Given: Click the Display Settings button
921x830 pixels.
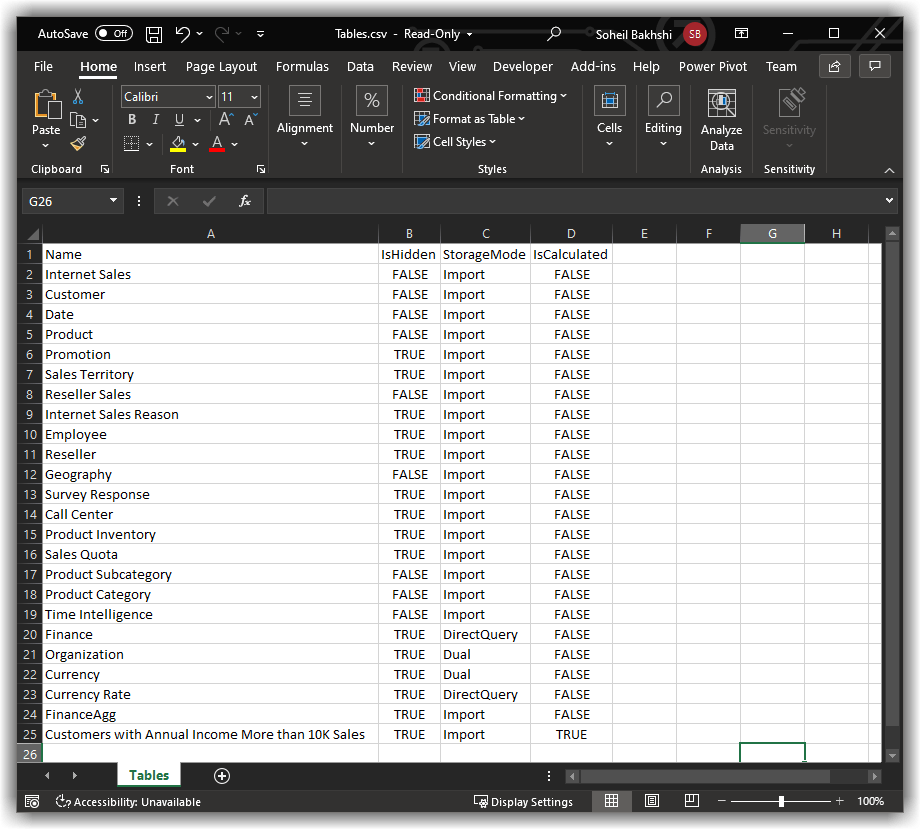Looking at the screenshot, I should (x=523, y=801).
